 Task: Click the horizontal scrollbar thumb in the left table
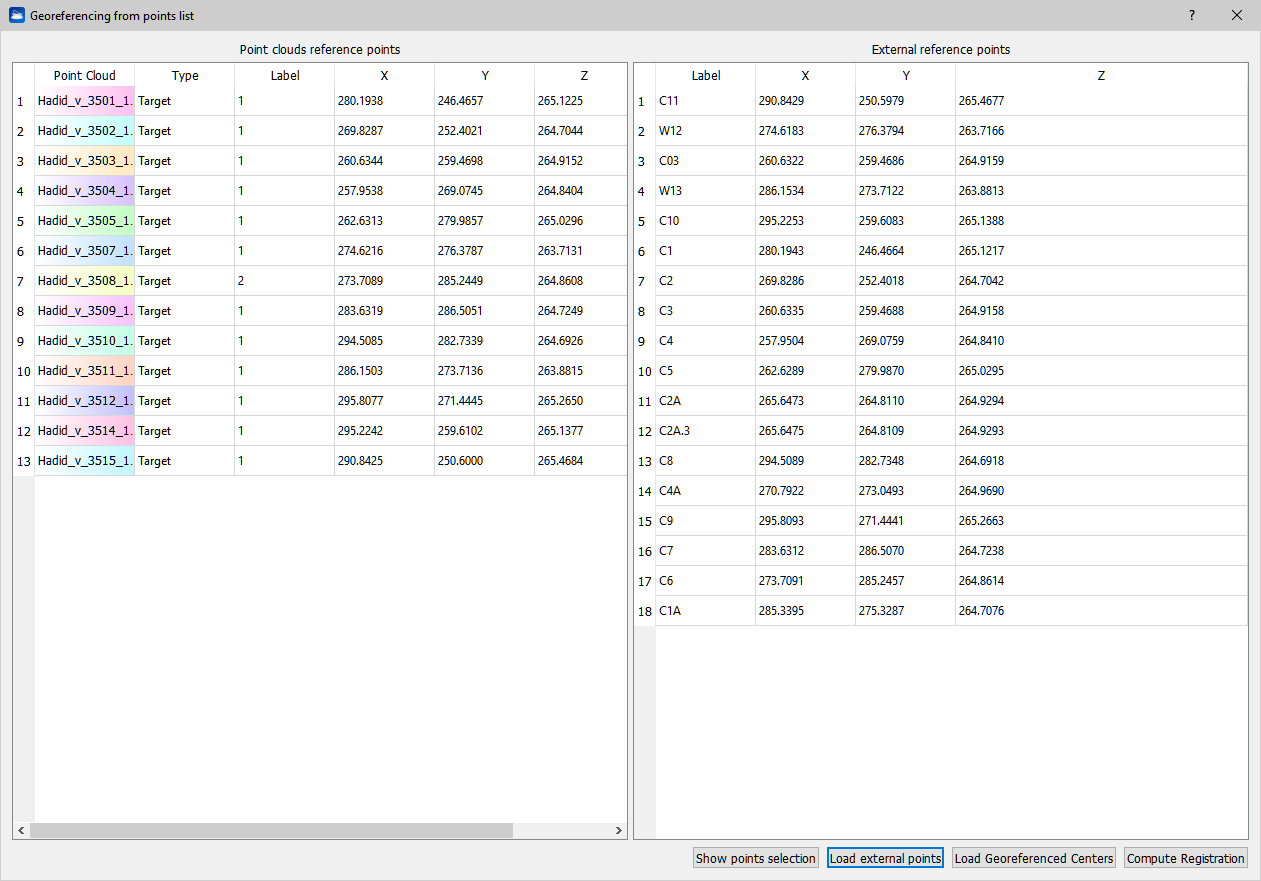click(x=271, y=831)
